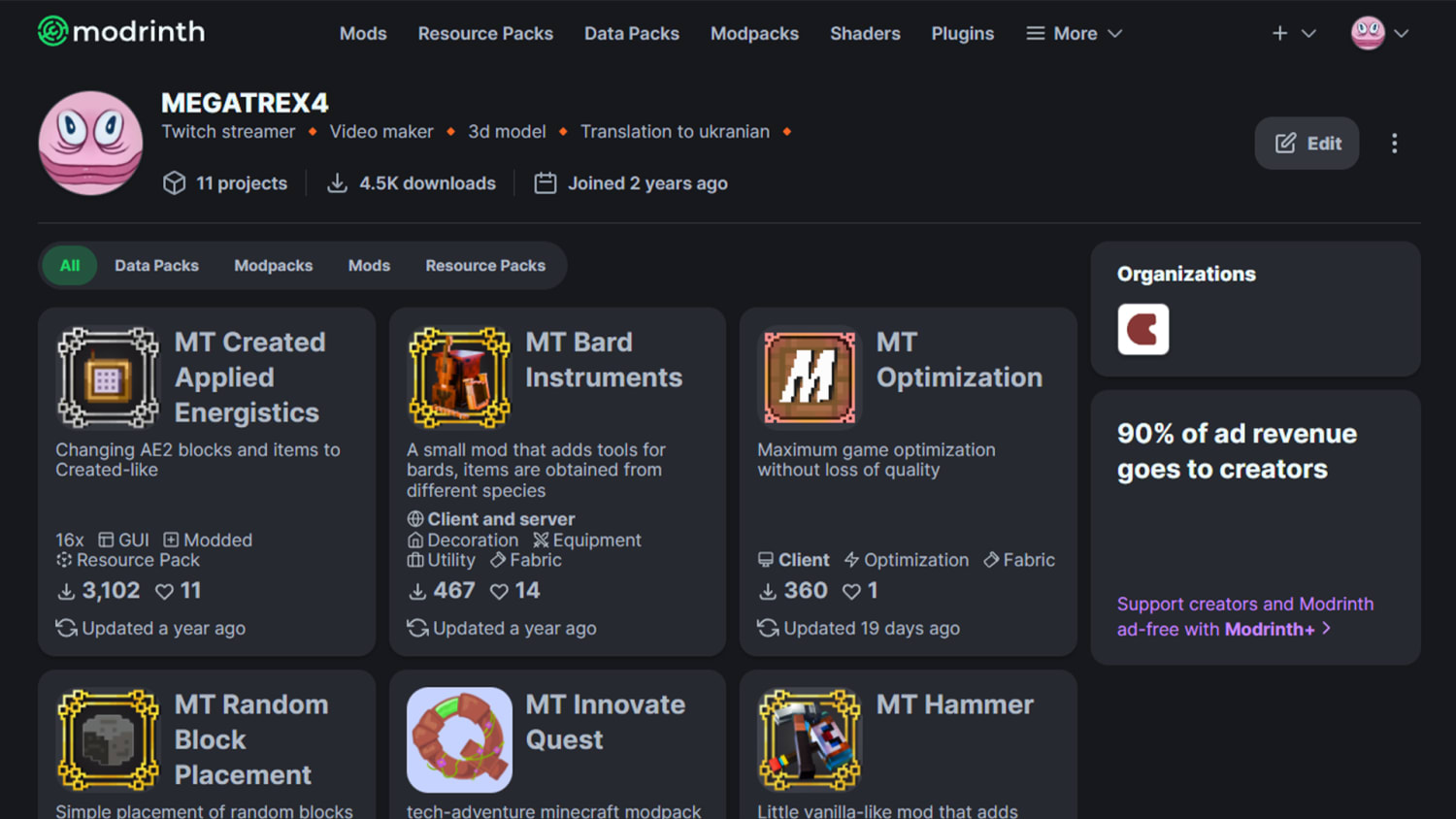Viewport: 1456px width, 819px height.
Task: Open Support creators and Modrinth+ link
Action: tap(1245, 616)
